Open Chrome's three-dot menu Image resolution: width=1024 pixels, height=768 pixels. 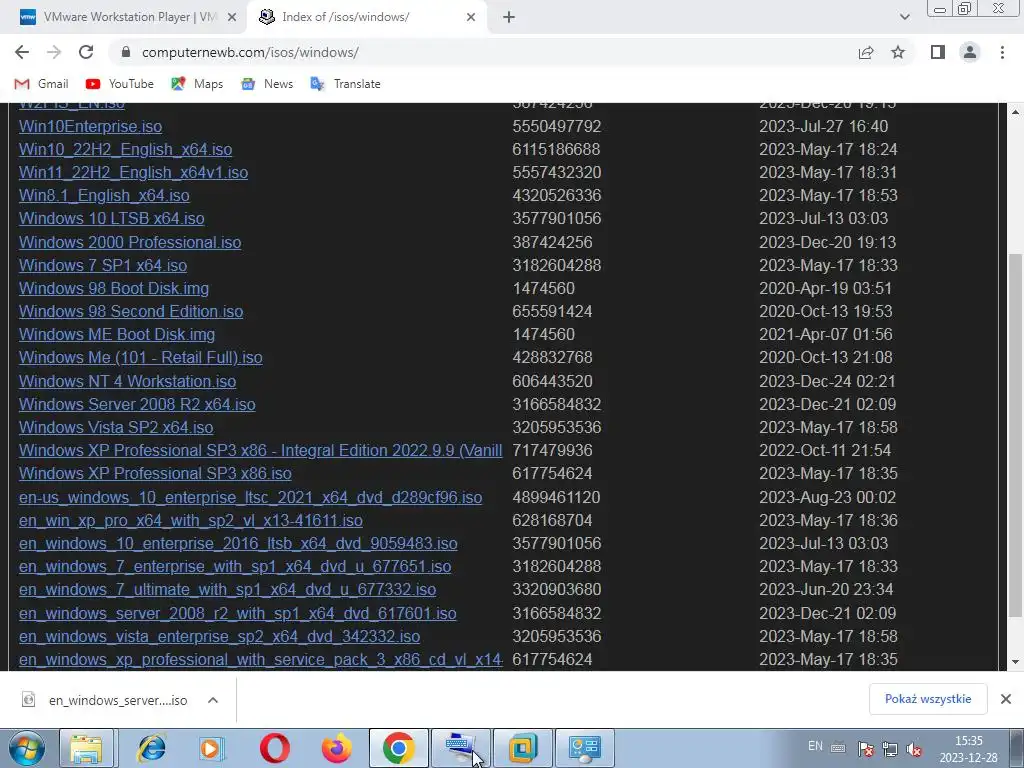tap(1002, 52)
